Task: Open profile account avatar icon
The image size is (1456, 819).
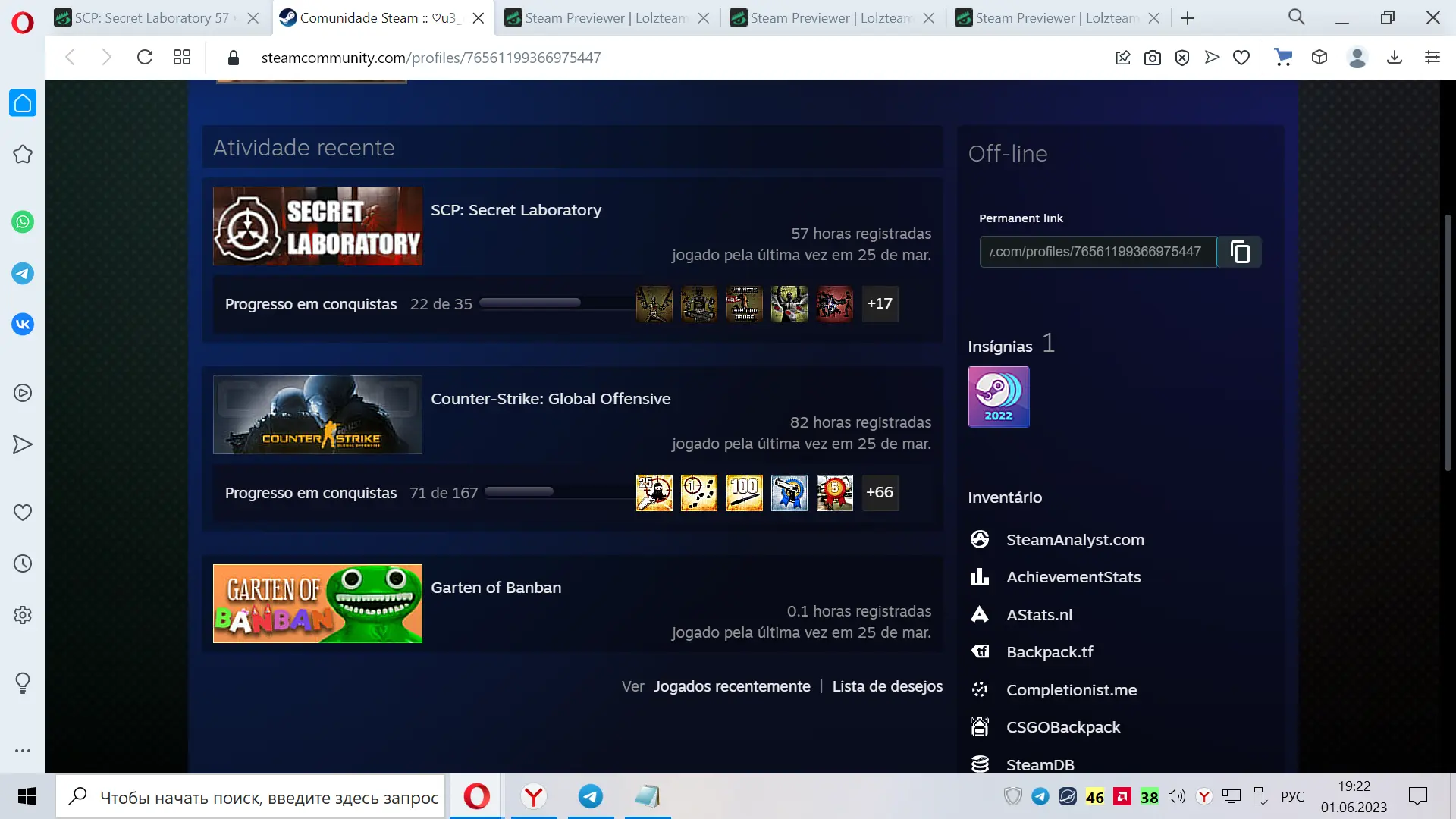Action: pyautogui.click(x=1357, y=58)
